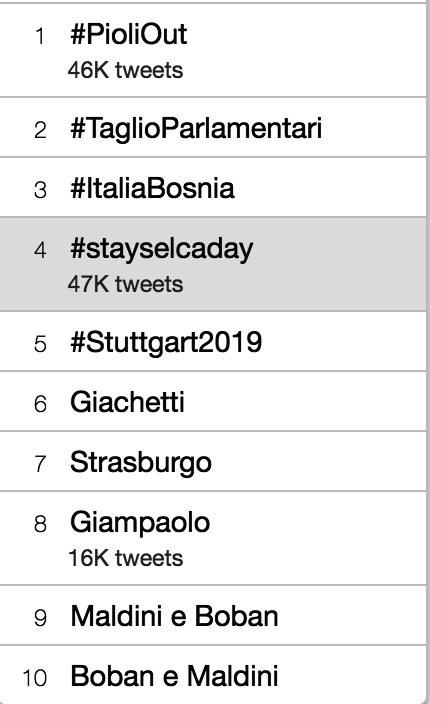This screenshot has height=704, width=430.
Task: Select the #TaglioParlamentari trend
Action: 196,128
